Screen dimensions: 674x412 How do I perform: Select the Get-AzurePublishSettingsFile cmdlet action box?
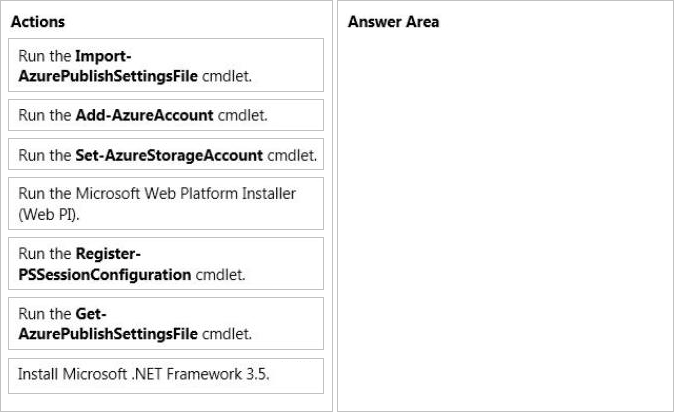tap(166, 323)
